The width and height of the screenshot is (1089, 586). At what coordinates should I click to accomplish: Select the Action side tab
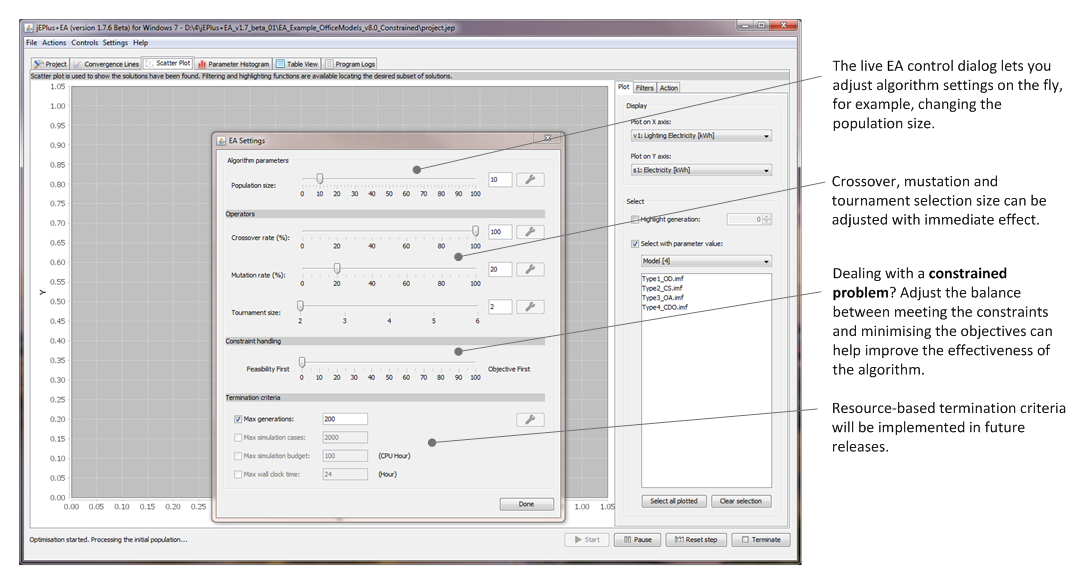click(668, 87)
